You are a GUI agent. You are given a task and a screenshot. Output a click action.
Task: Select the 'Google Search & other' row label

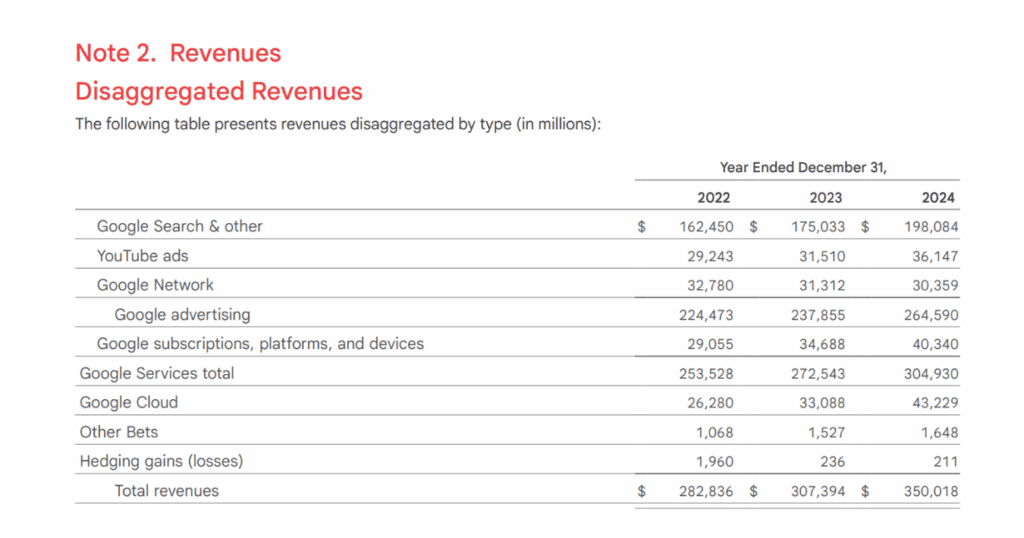[179, 226]
